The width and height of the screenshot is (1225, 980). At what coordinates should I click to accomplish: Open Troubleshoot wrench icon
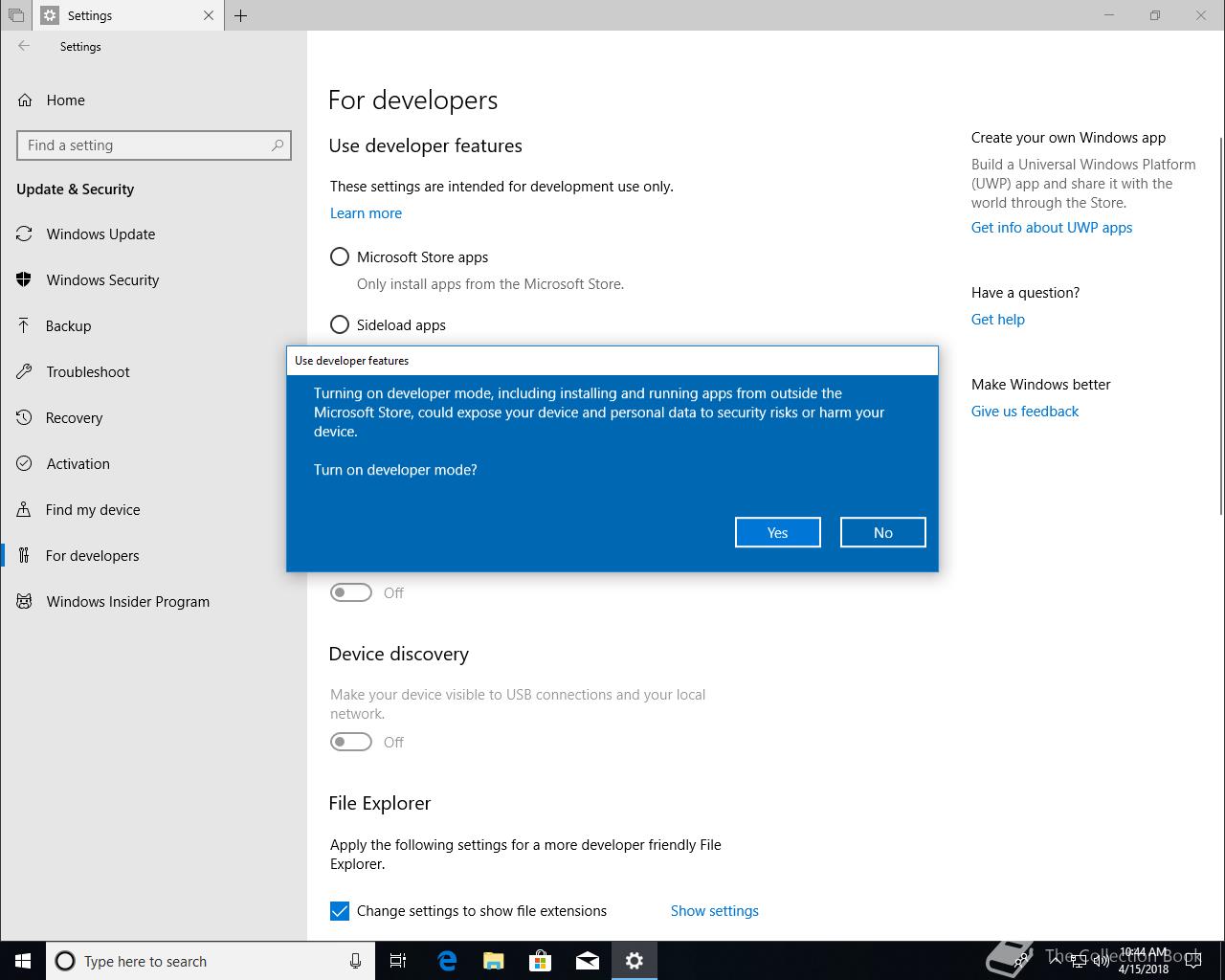point(25,372)
